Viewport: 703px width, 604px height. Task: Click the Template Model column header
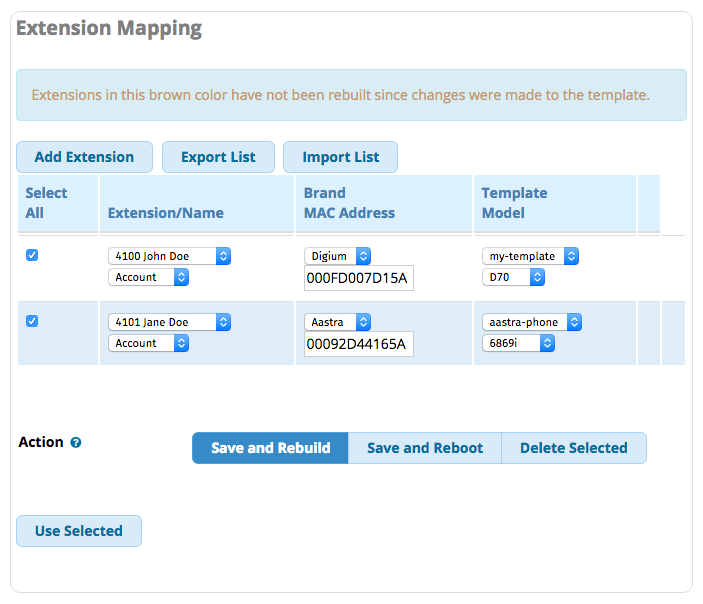click(x=514, y=203)
